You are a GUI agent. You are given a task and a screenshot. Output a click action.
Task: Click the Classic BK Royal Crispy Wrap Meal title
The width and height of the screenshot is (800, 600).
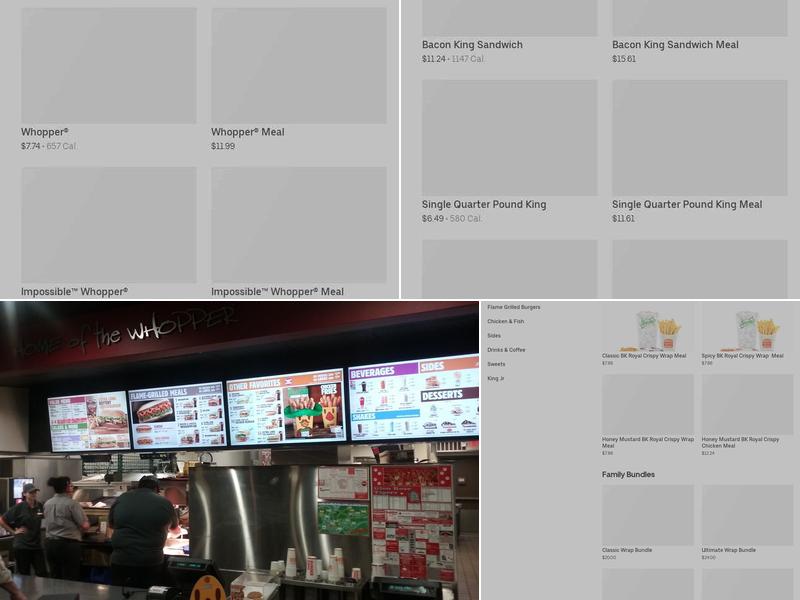(644, 356)
